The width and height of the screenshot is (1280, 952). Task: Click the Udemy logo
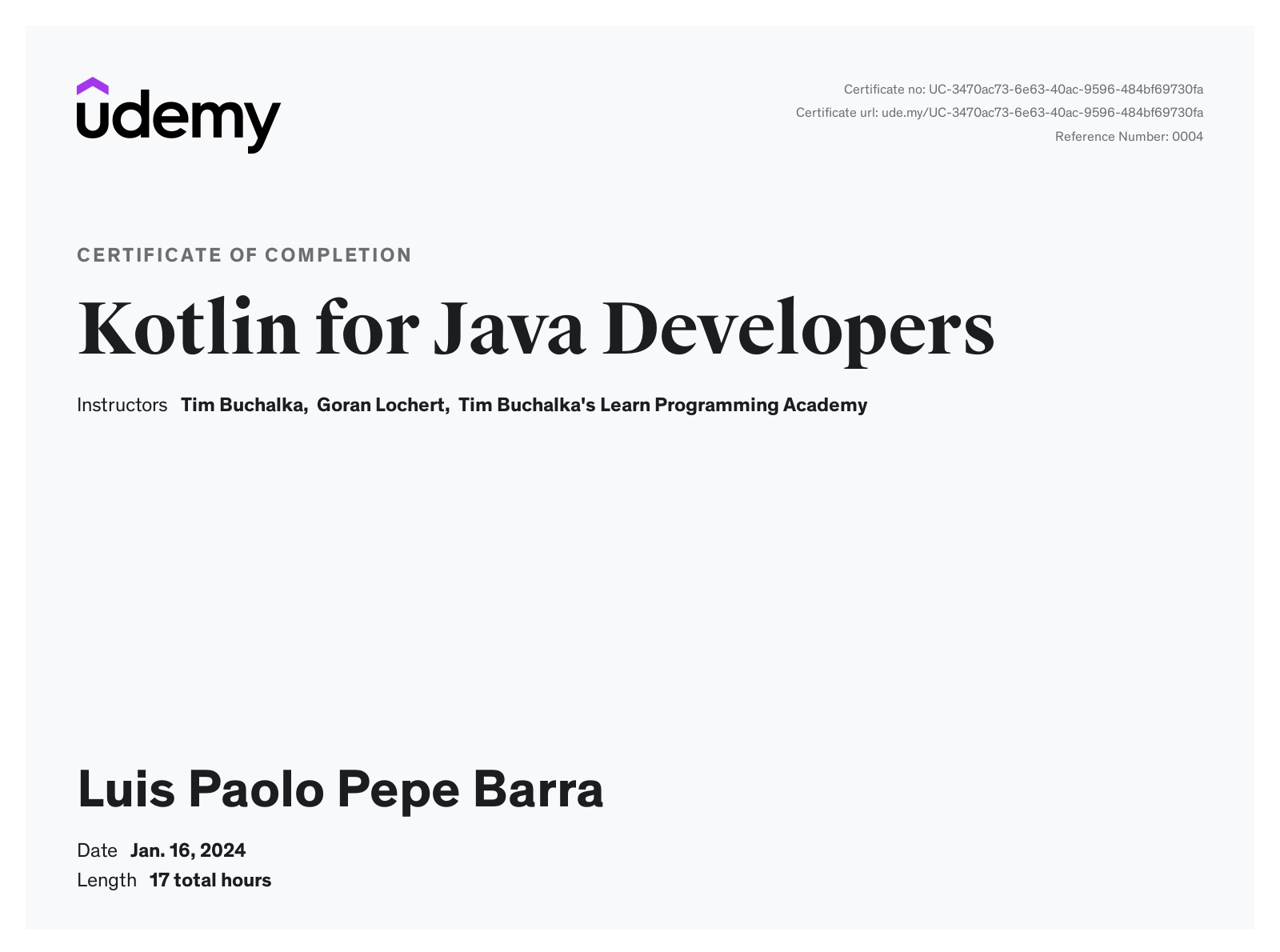click(x=178, y=115)
